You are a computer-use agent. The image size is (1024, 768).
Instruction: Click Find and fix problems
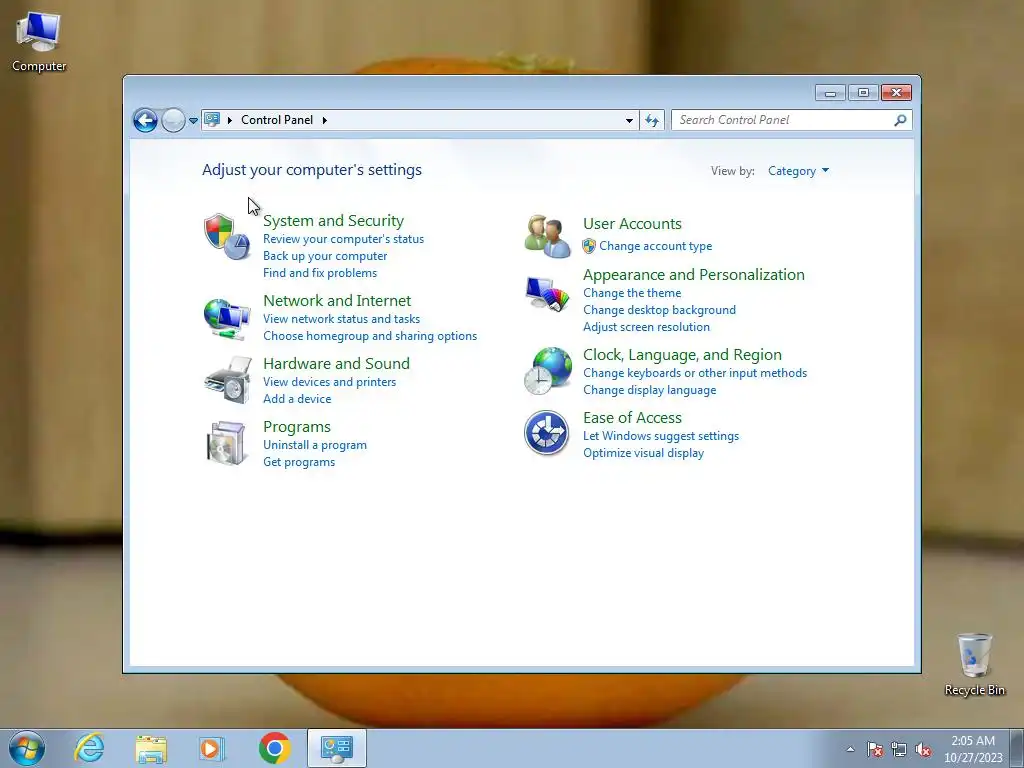pos(320,273)
